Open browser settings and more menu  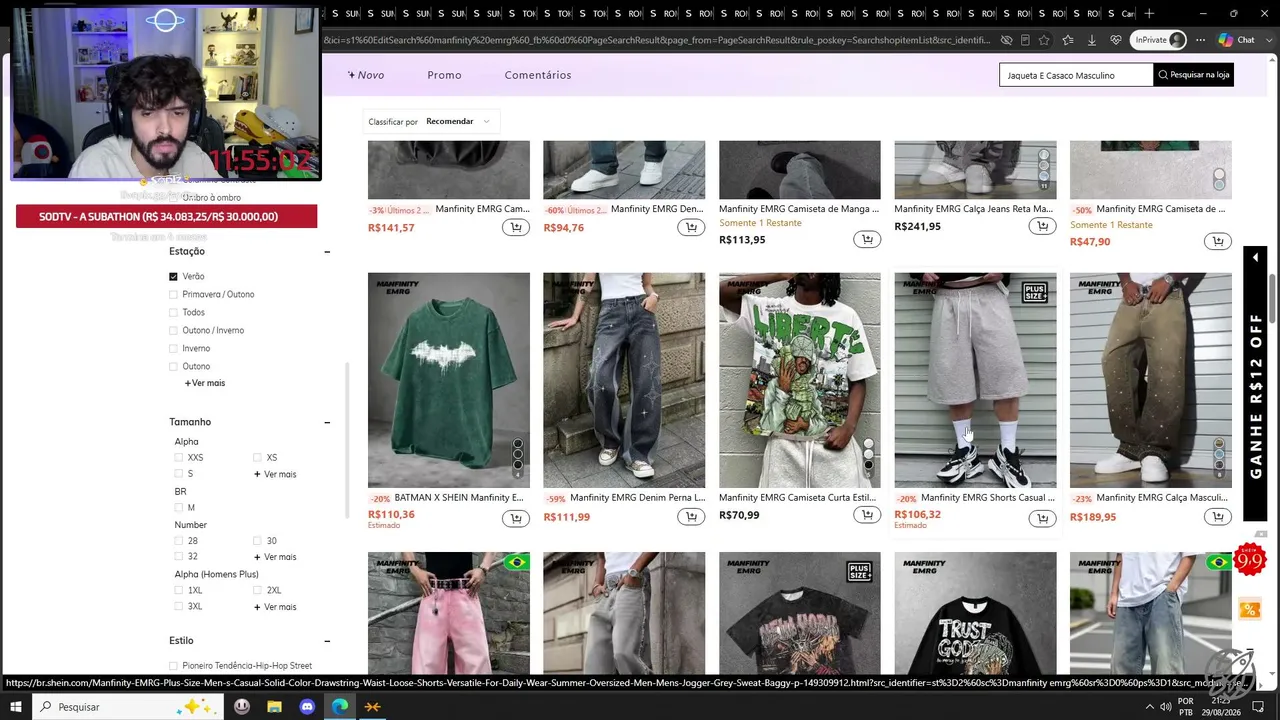1198,40
